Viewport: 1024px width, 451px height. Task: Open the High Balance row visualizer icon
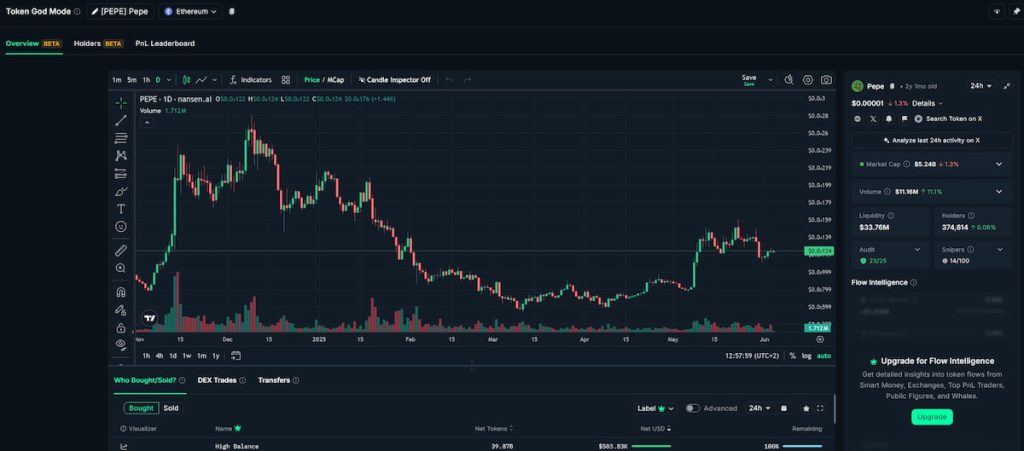click(124, 446)
